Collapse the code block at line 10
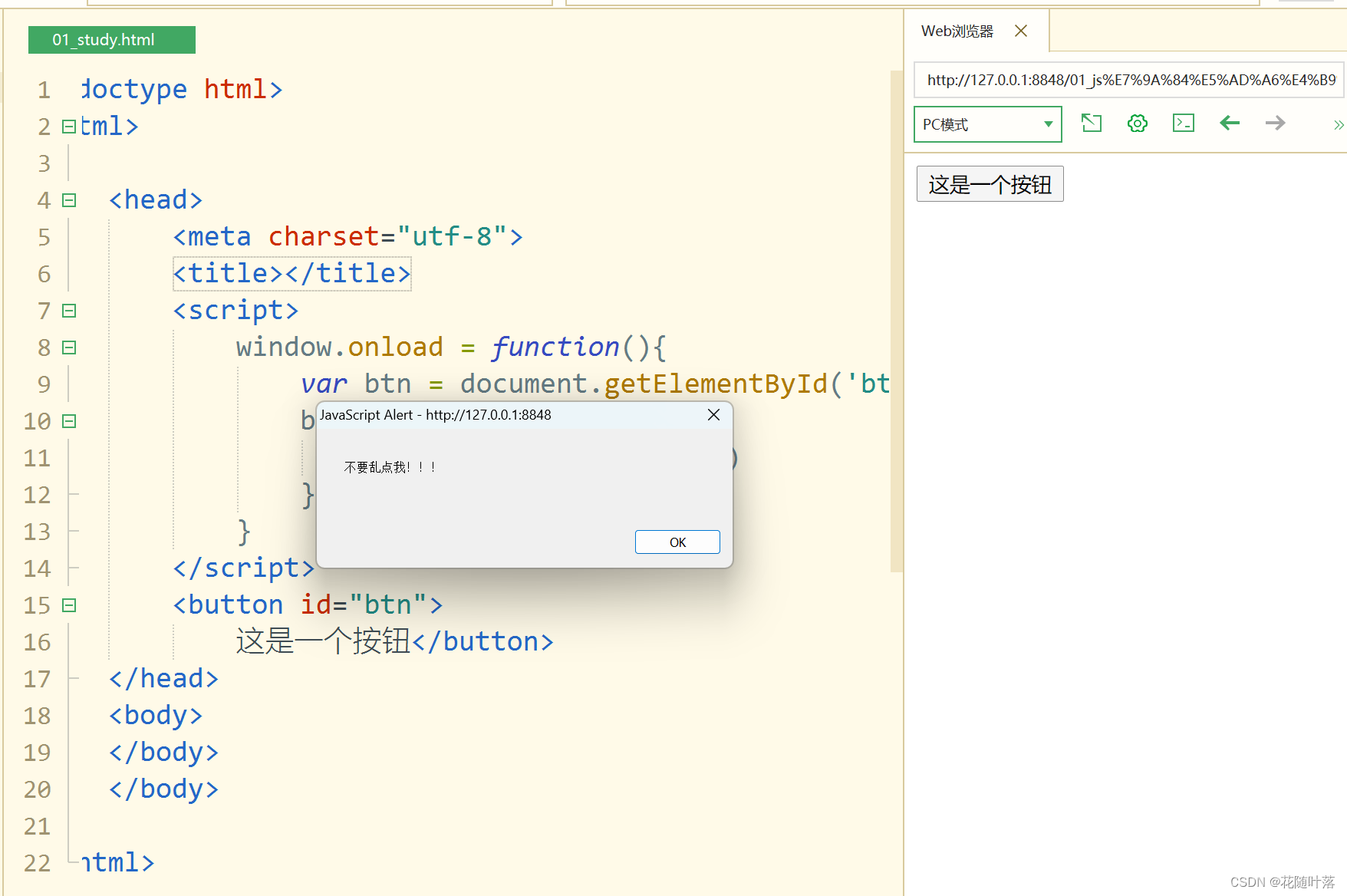Screen dimensions: 1347x896 pos(69,421)
